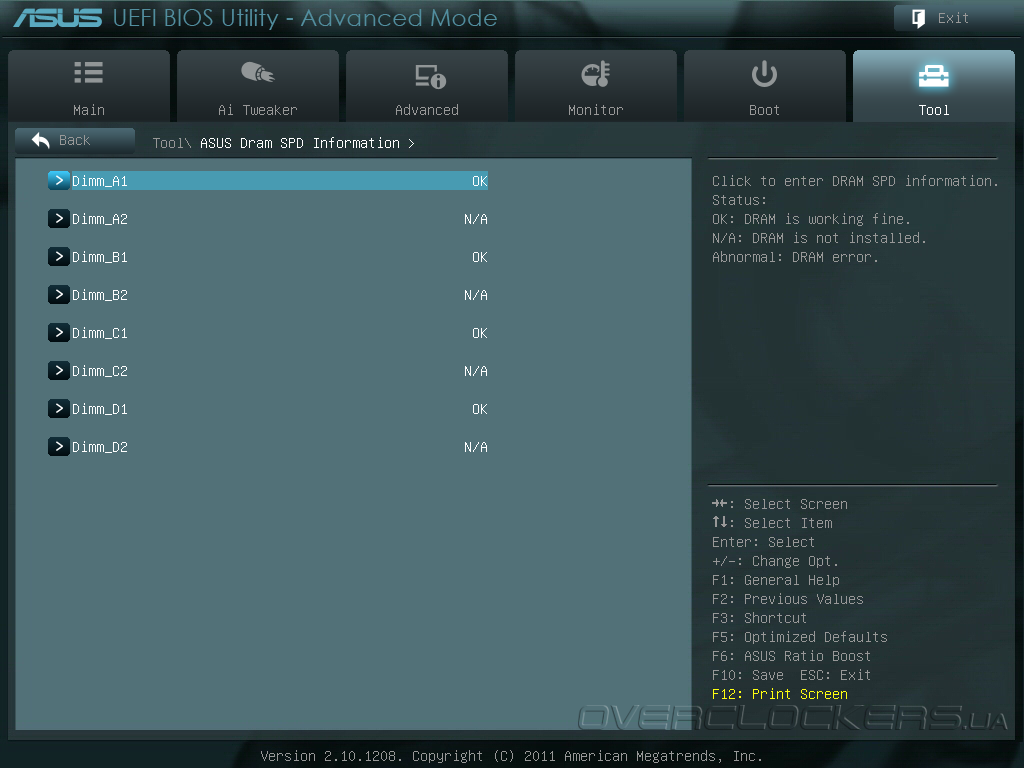
Task: Click the Tool toolbox icon
Action: (x=934, y=76)
